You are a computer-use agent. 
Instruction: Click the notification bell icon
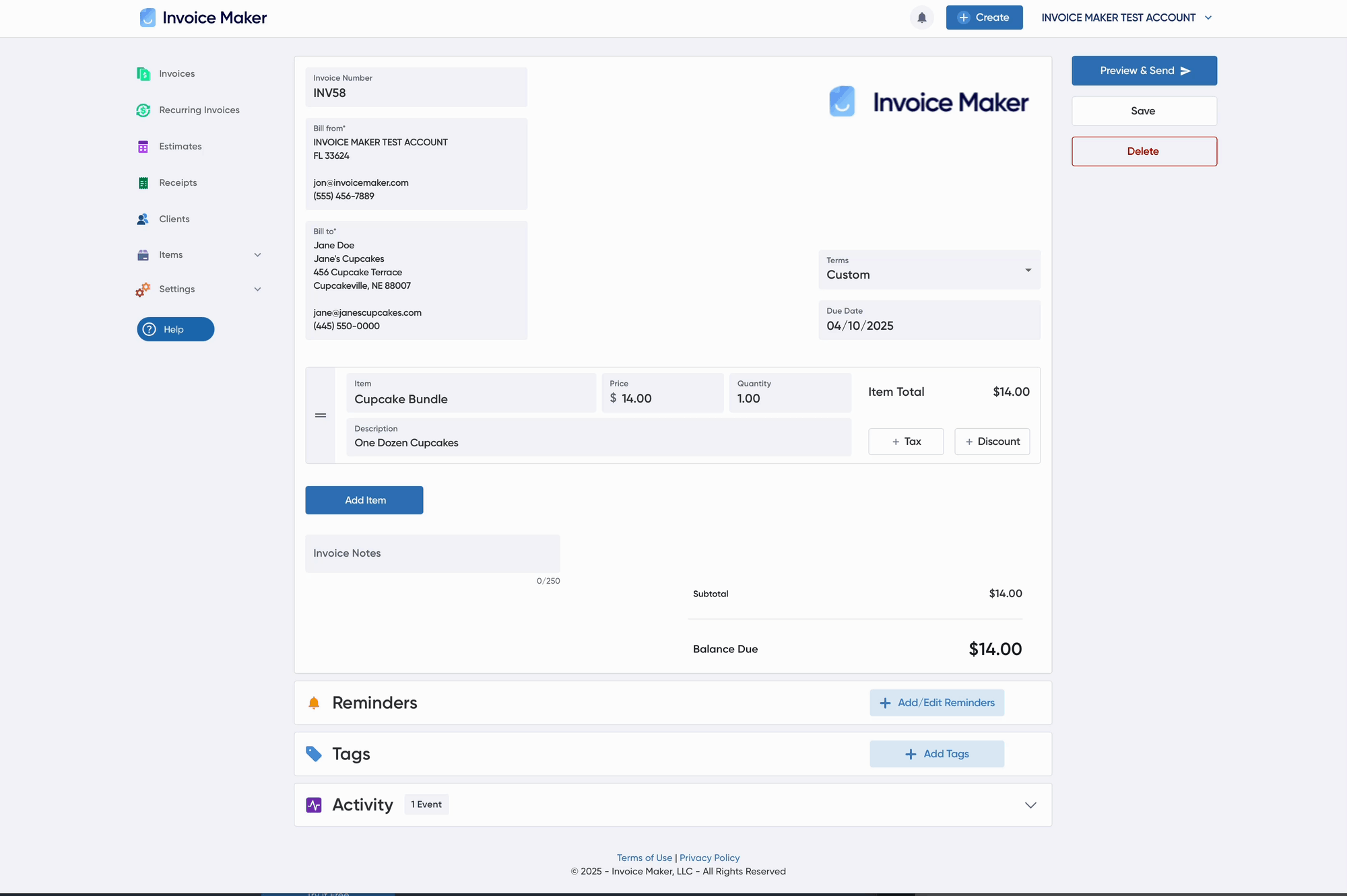[921, 18]
